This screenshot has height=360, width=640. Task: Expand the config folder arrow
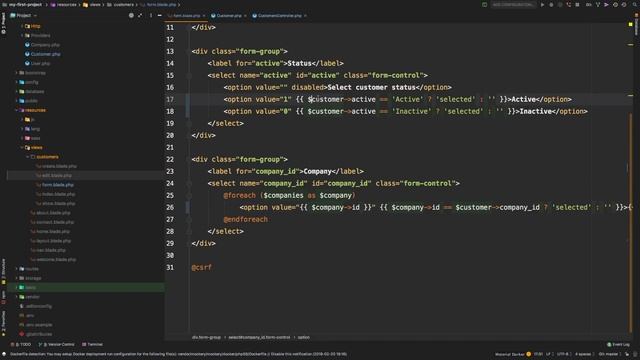tap(17, 82)
